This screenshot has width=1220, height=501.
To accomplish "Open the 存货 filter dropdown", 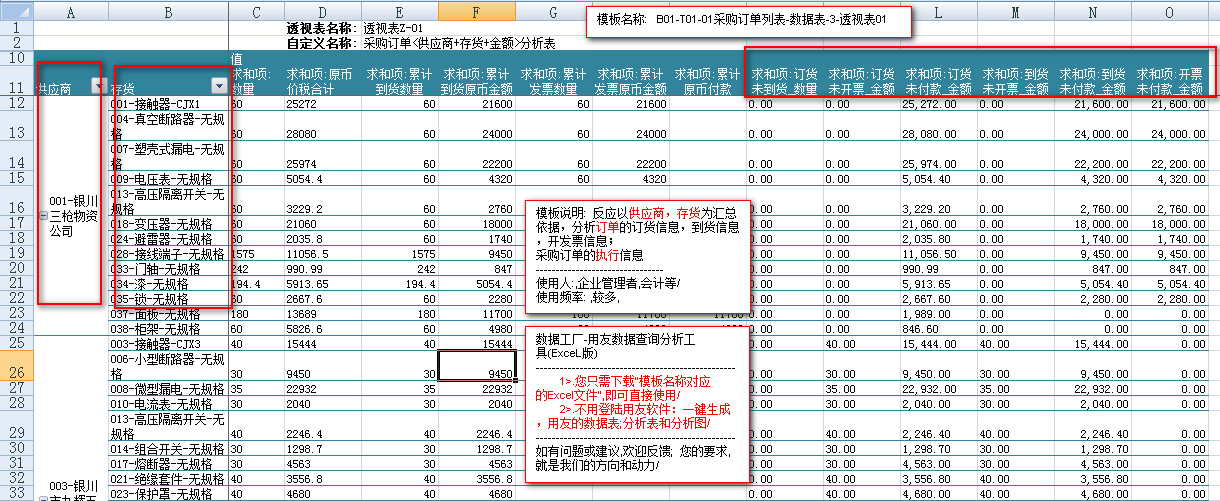I will 219,86.
